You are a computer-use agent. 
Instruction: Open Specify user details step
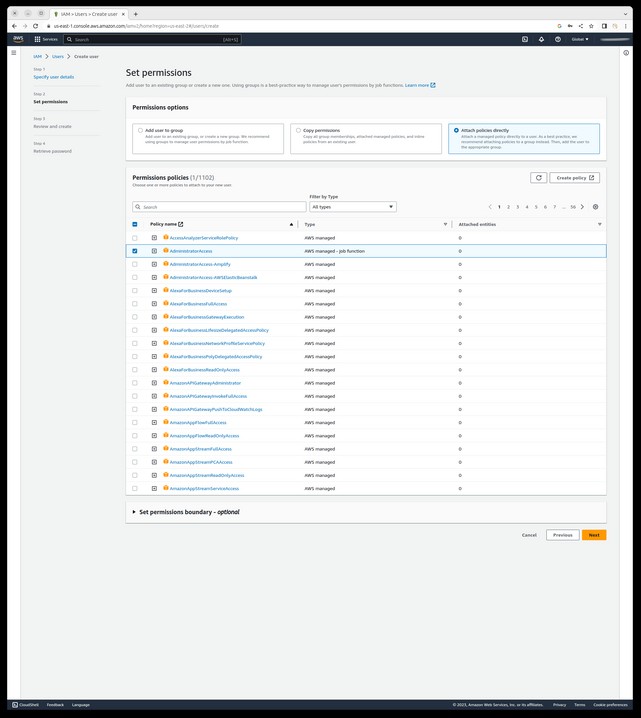[x=54, y=77]
